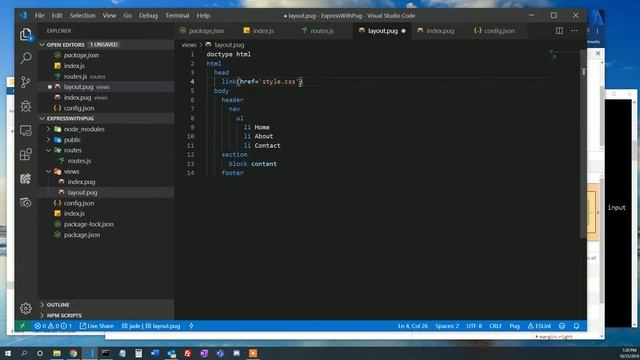
Task: Click the feedback smiley in status bar
Action: pyautogui.click(x=562, y=326)
